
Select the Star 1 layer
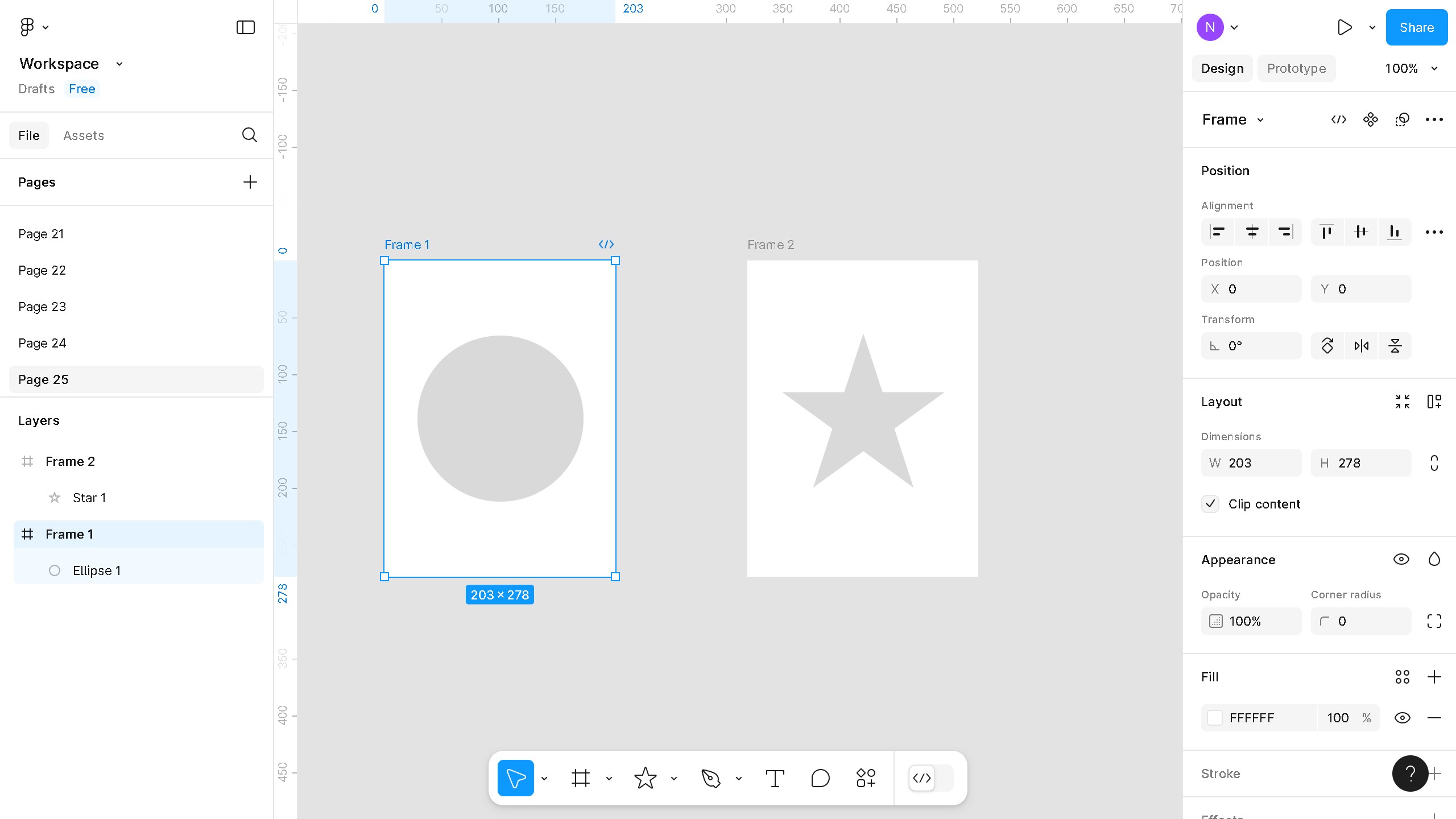point(89,498)
